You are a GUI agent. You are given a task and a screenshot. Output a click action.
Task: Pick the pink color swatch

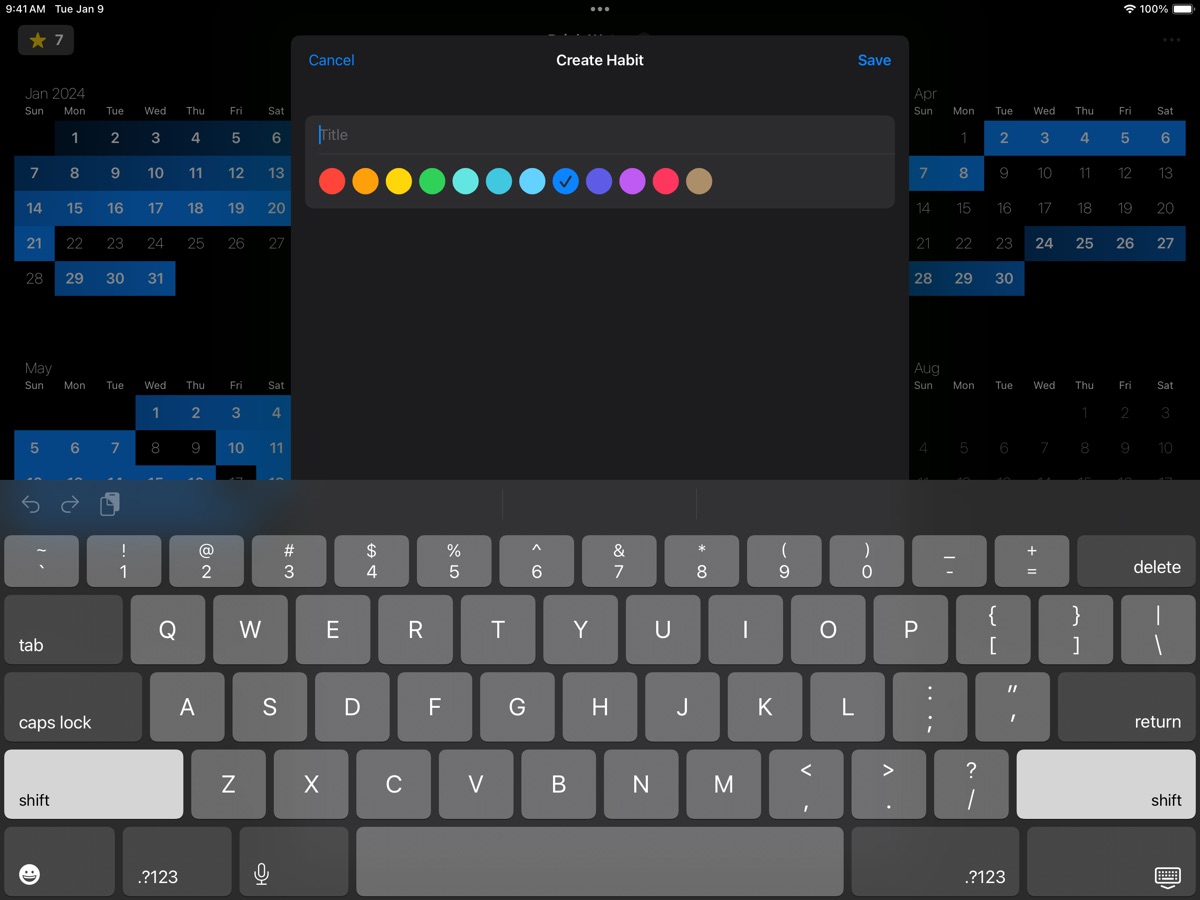pyautogui.click(x=666, y=181)
